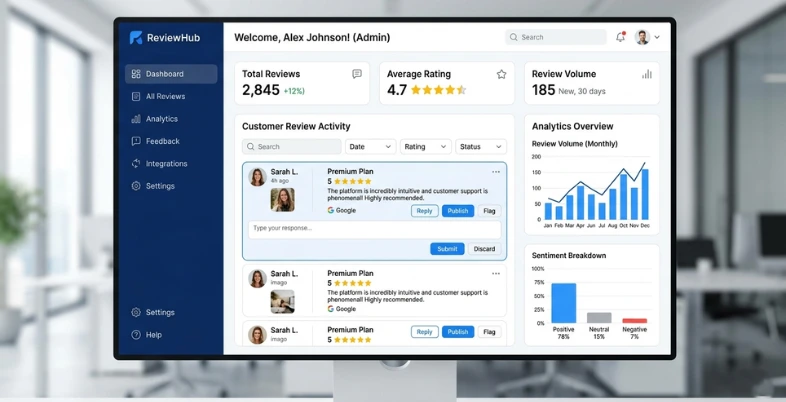The height and width of the screenshot is (402, 786).
Task: Click the 2,845 total reviews value
Action: click(x=261, y=90)
